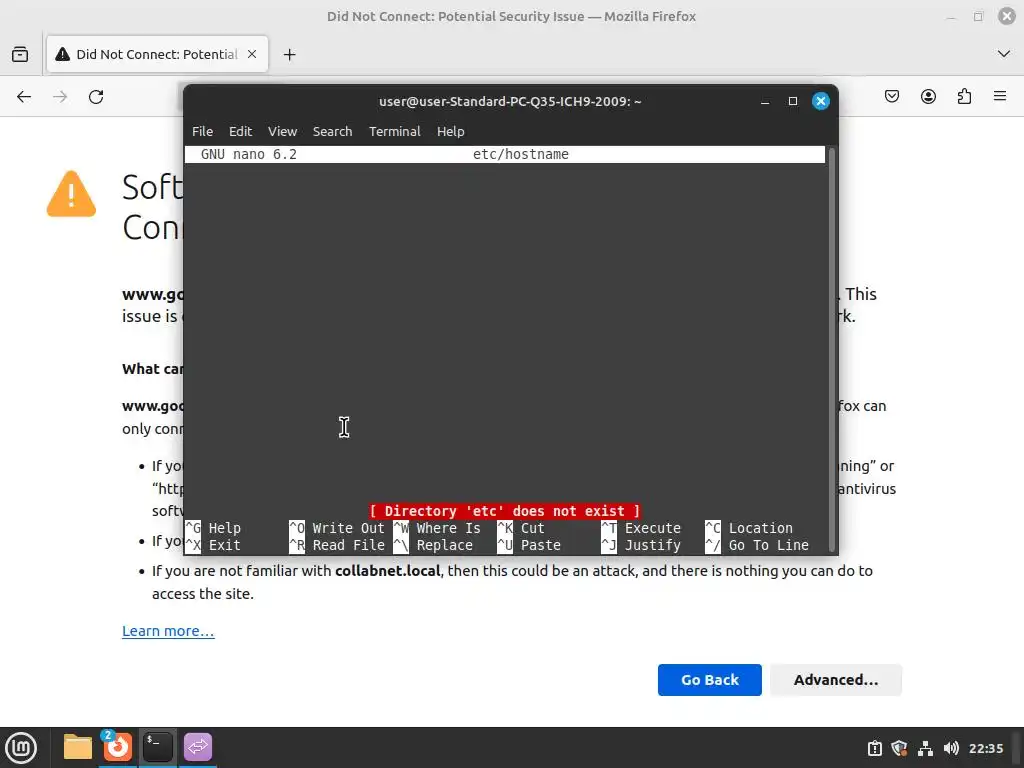
Task: Open the Firefox account icon
Action: pyautogui.click(x=928, y=97)
